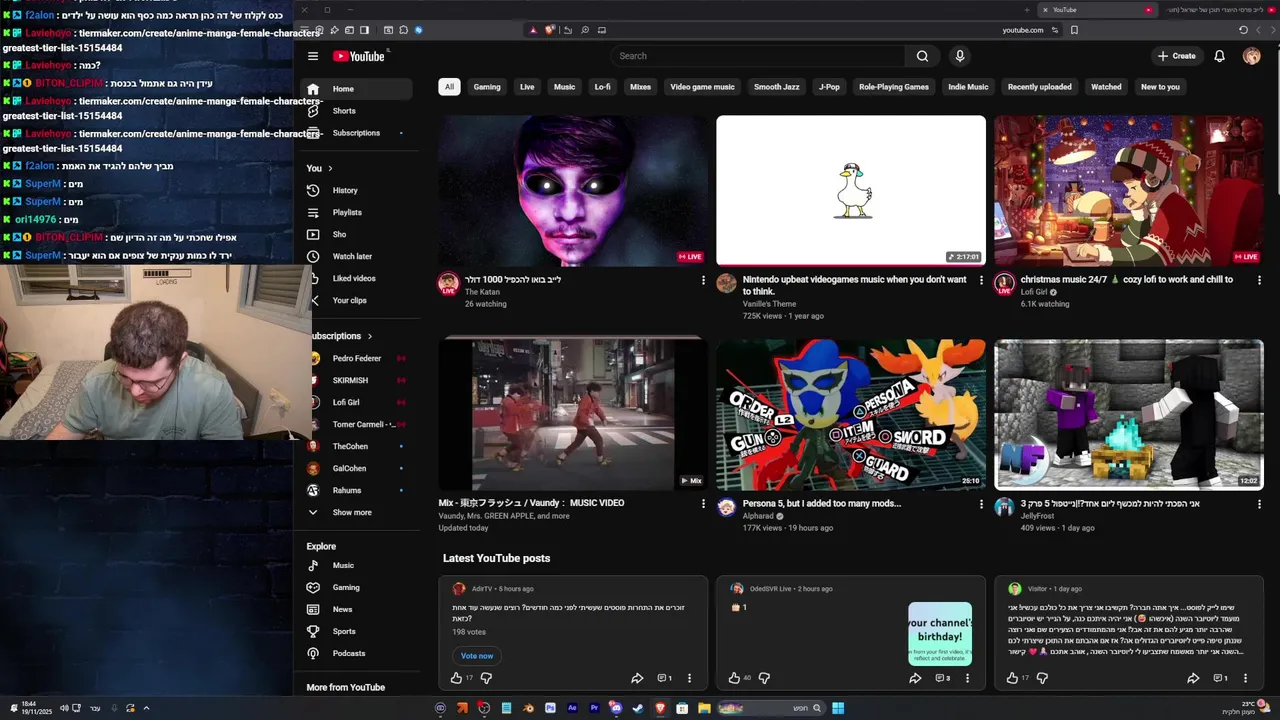Open options for Persona 5 video
Image resolution: width=1280 pixels, height=720 pixels.
click(981, 504)
